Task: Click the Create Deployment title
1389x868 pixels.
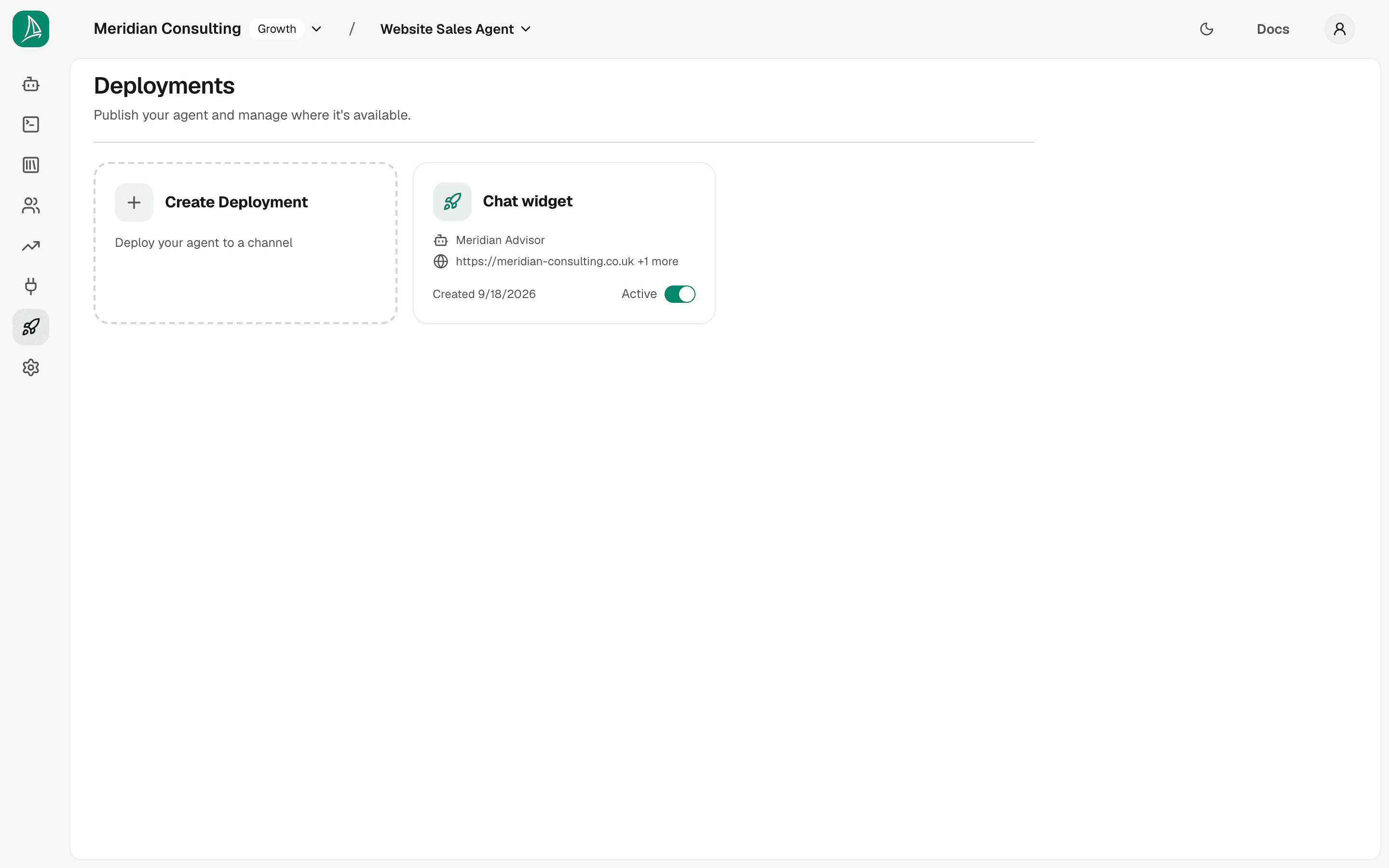Action: [x=236, y=202]
